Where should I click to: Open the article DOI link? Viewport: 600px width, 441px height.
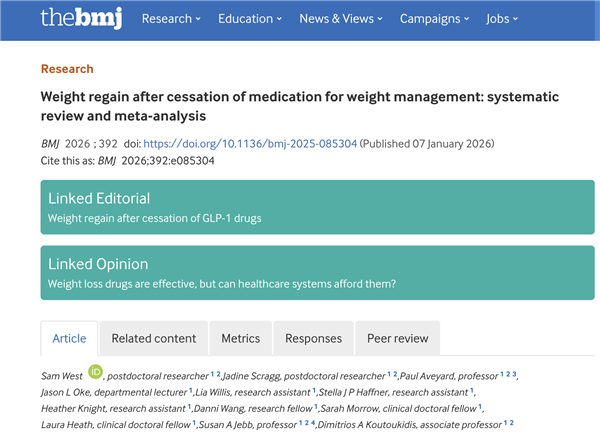250,144
